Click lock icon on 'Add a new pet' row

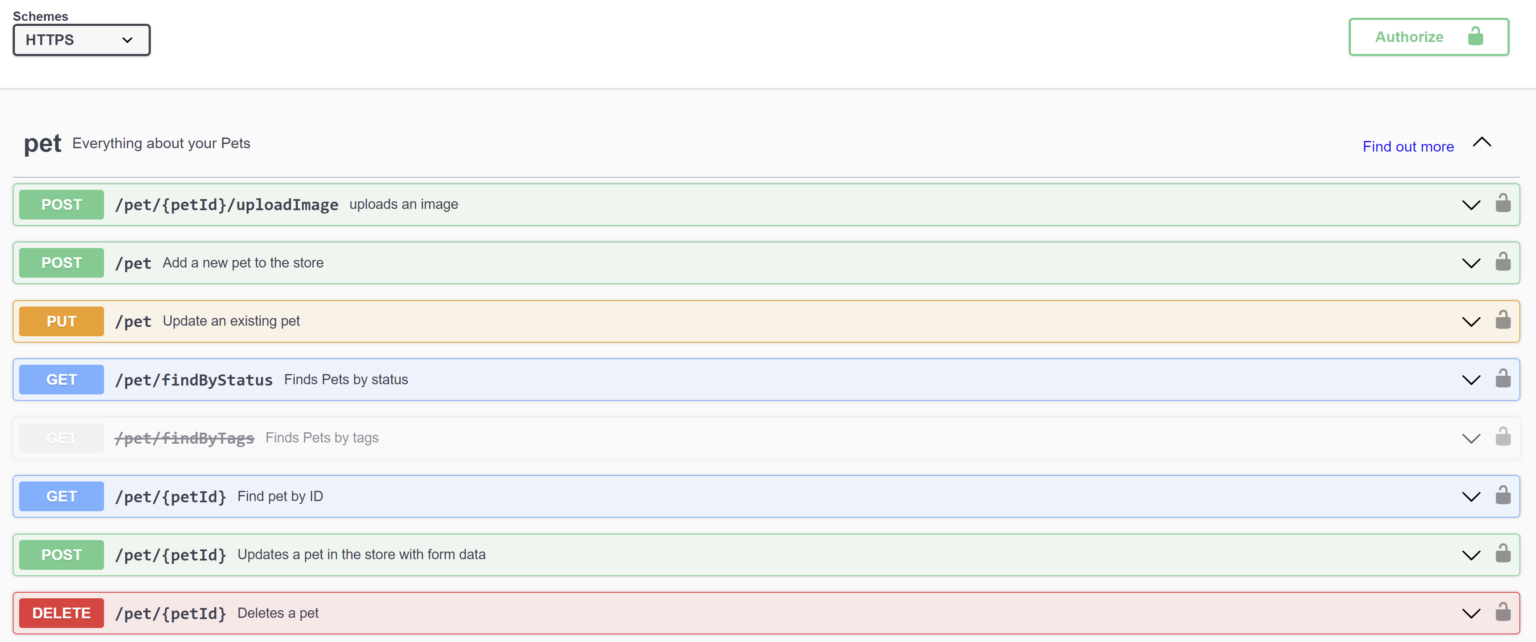1502,262
